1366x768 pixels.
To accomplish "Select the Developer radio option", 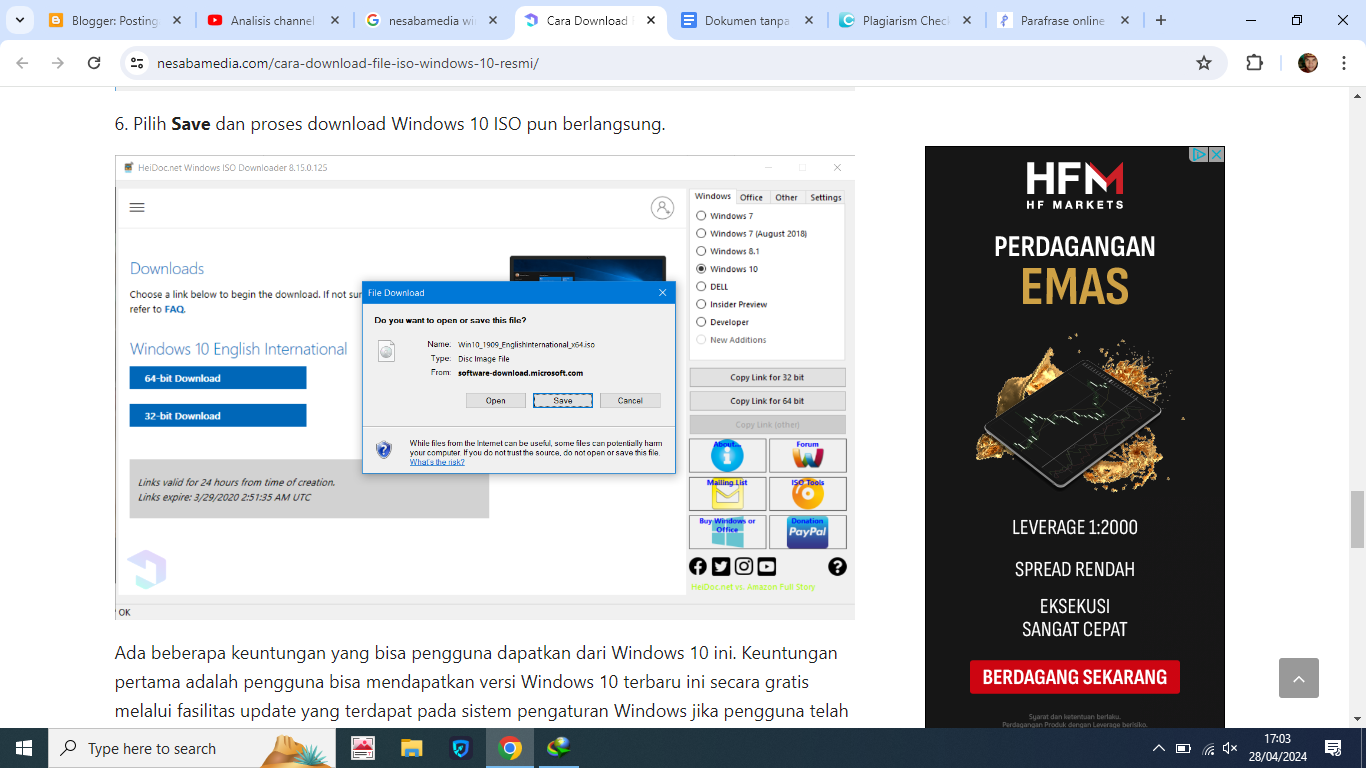I will coord(701,322).
